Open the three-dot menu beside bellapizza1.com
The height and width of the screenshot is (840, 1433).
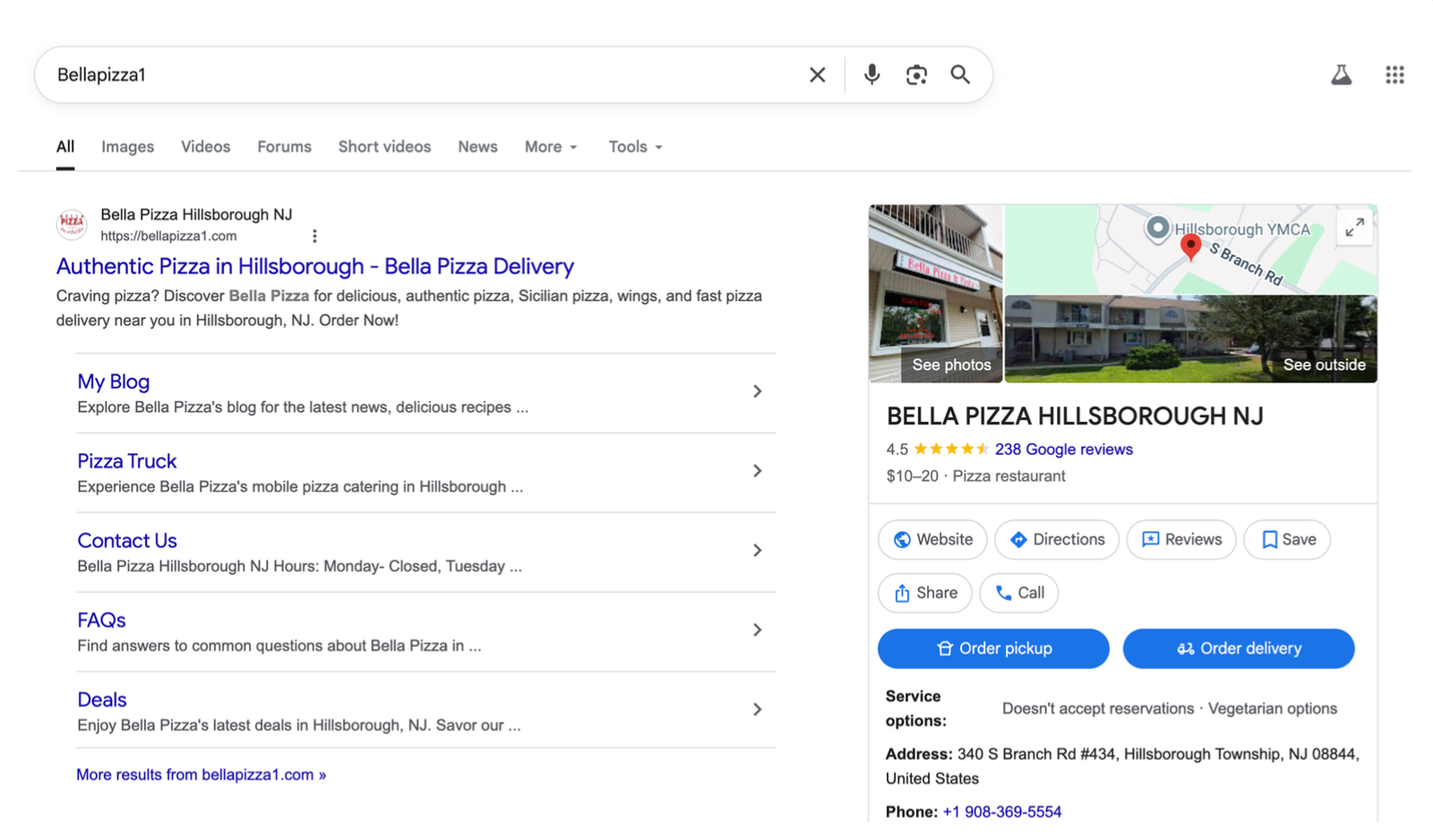[314, 236]
